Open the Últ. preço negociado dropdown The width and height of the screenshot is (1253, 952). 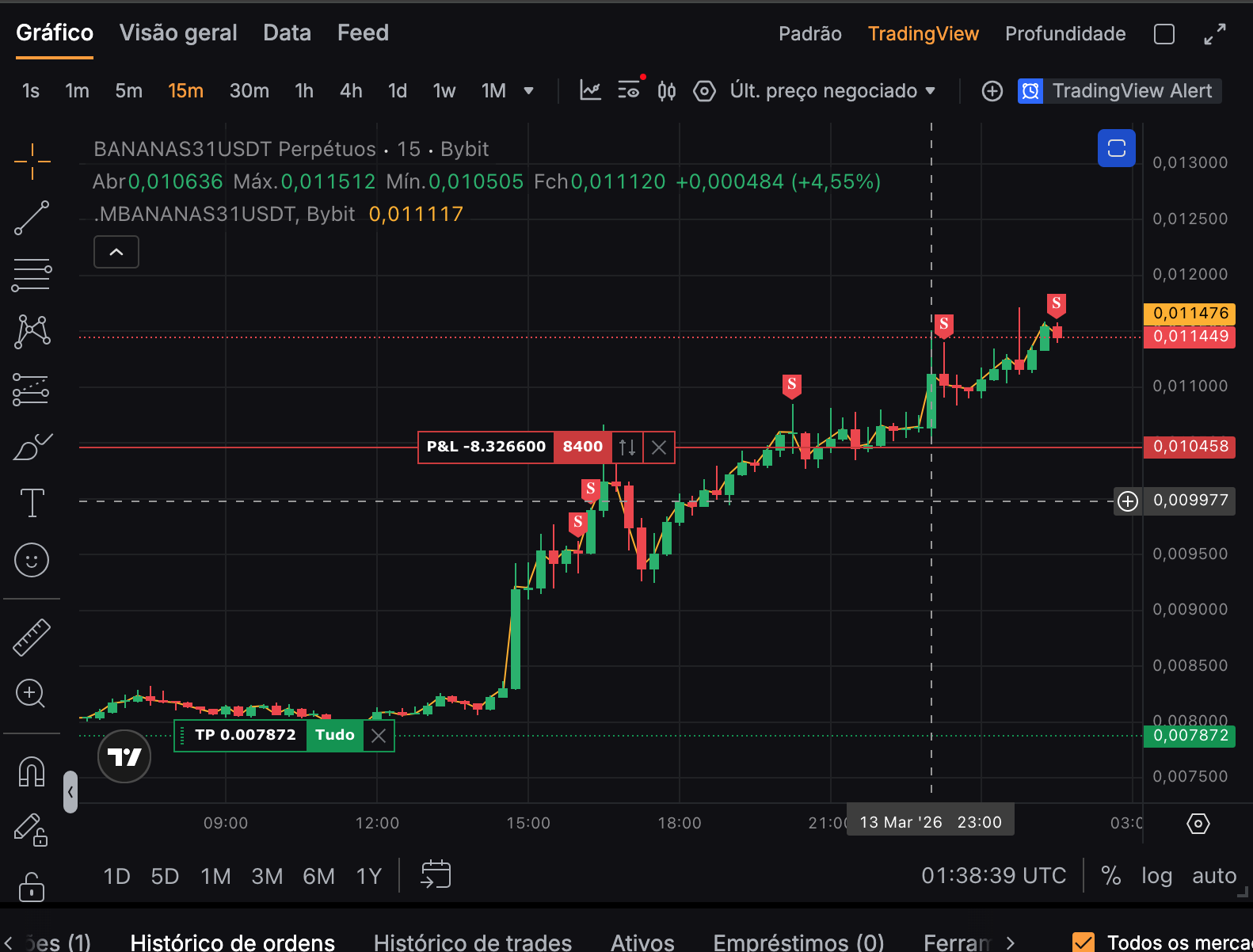pos(832,91)
